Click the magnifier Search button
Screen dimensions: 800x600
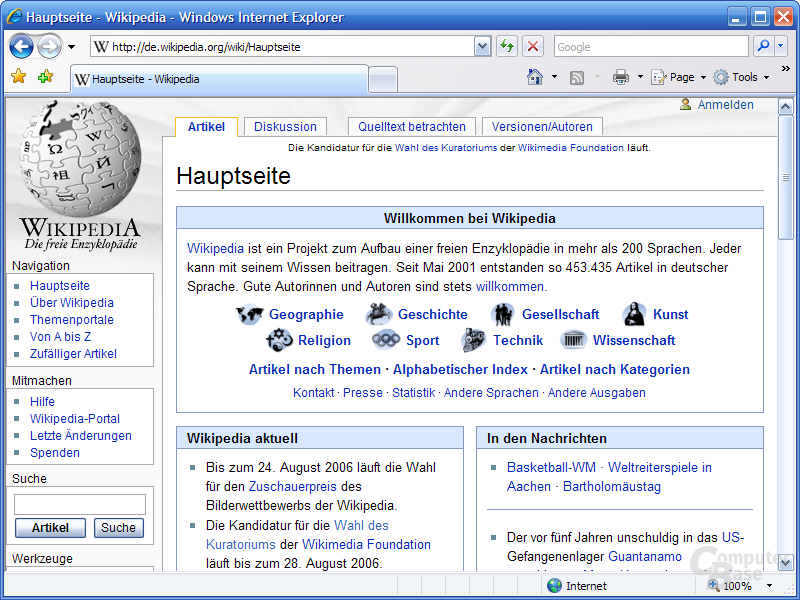(x=764, y=46)
